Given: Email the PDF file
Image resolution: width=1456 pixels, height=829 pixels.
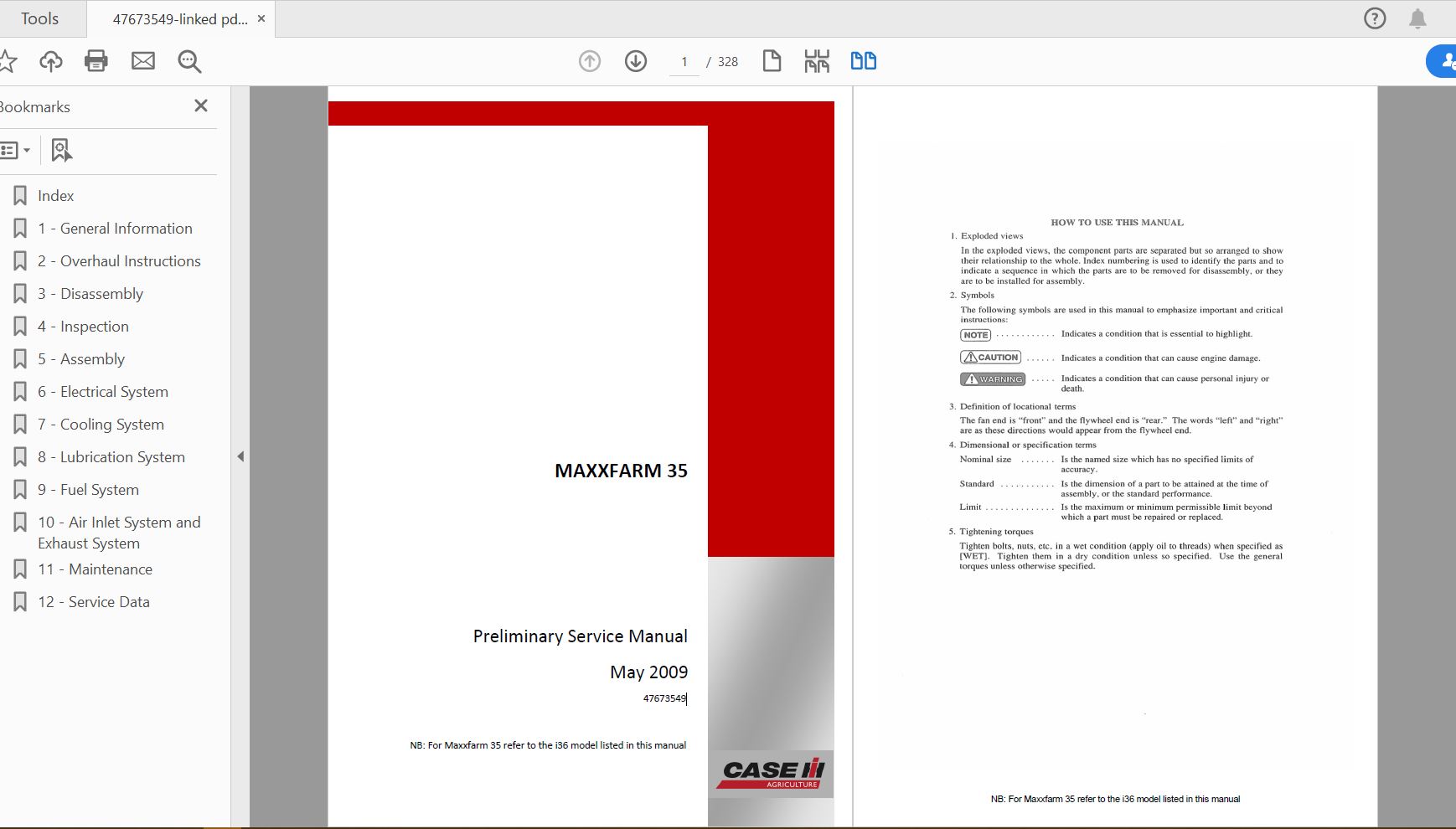Looking at the screenshot, I should 143,60.
